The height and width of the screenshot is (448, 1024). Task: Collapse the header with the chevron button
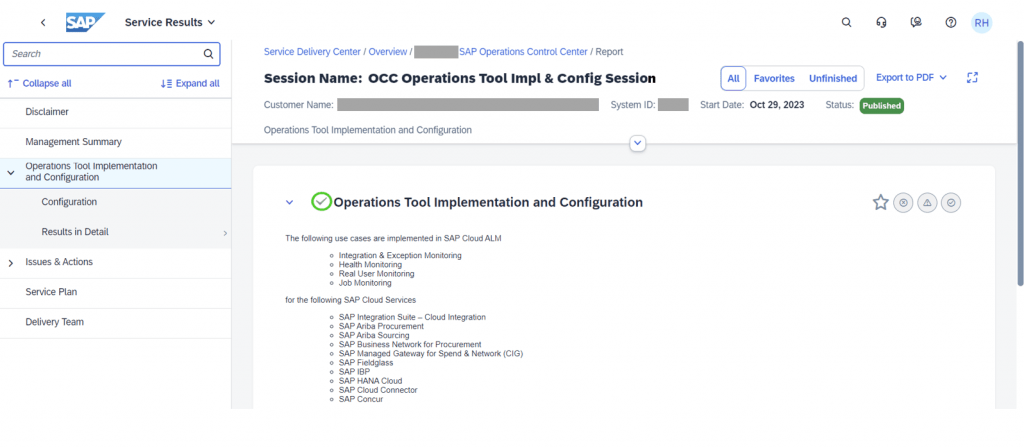point(638,143)
